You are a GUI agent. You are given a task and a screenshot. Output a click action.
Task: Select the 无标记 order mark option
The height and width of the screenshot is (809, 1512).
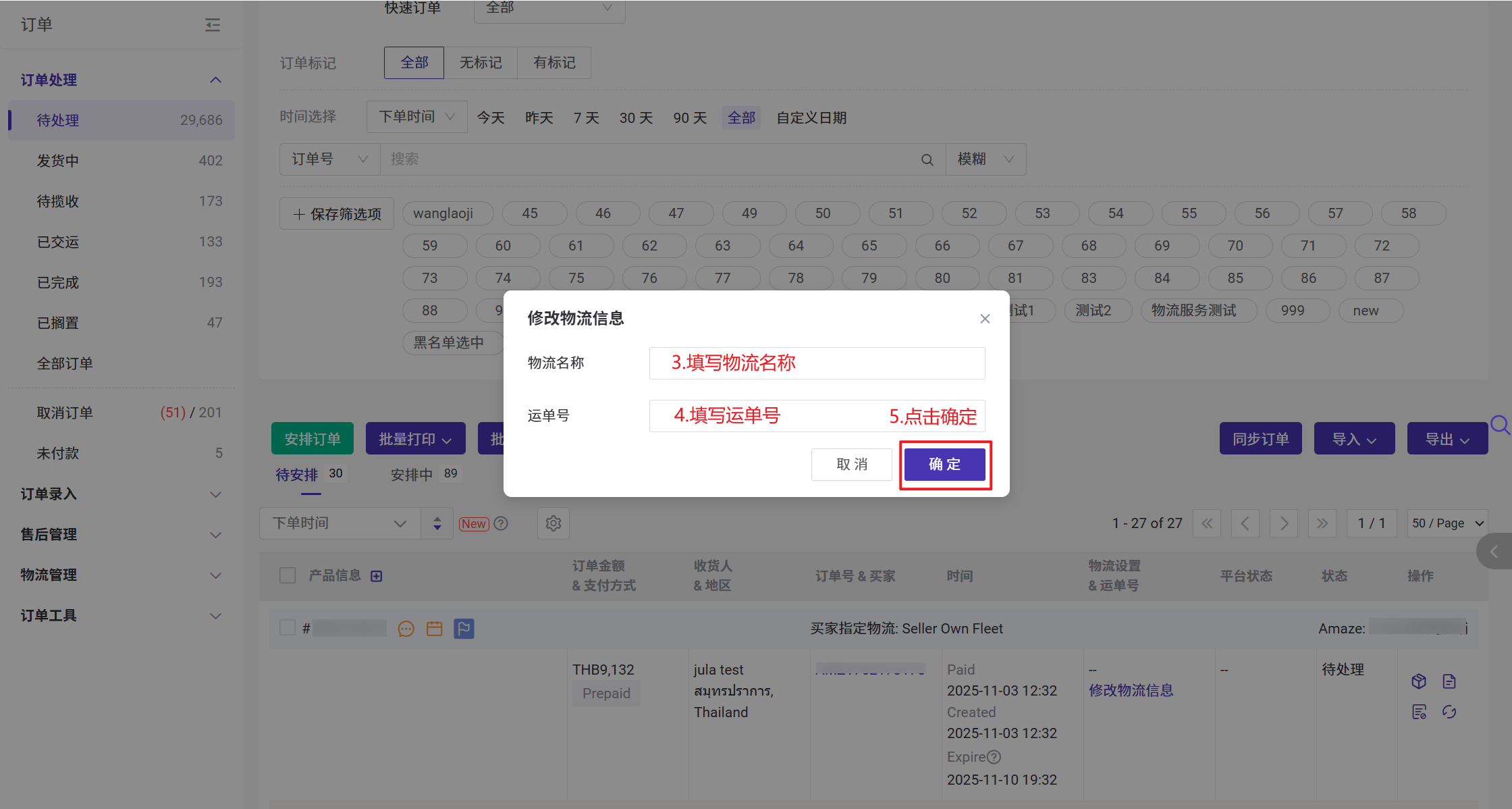coord(481,63)
